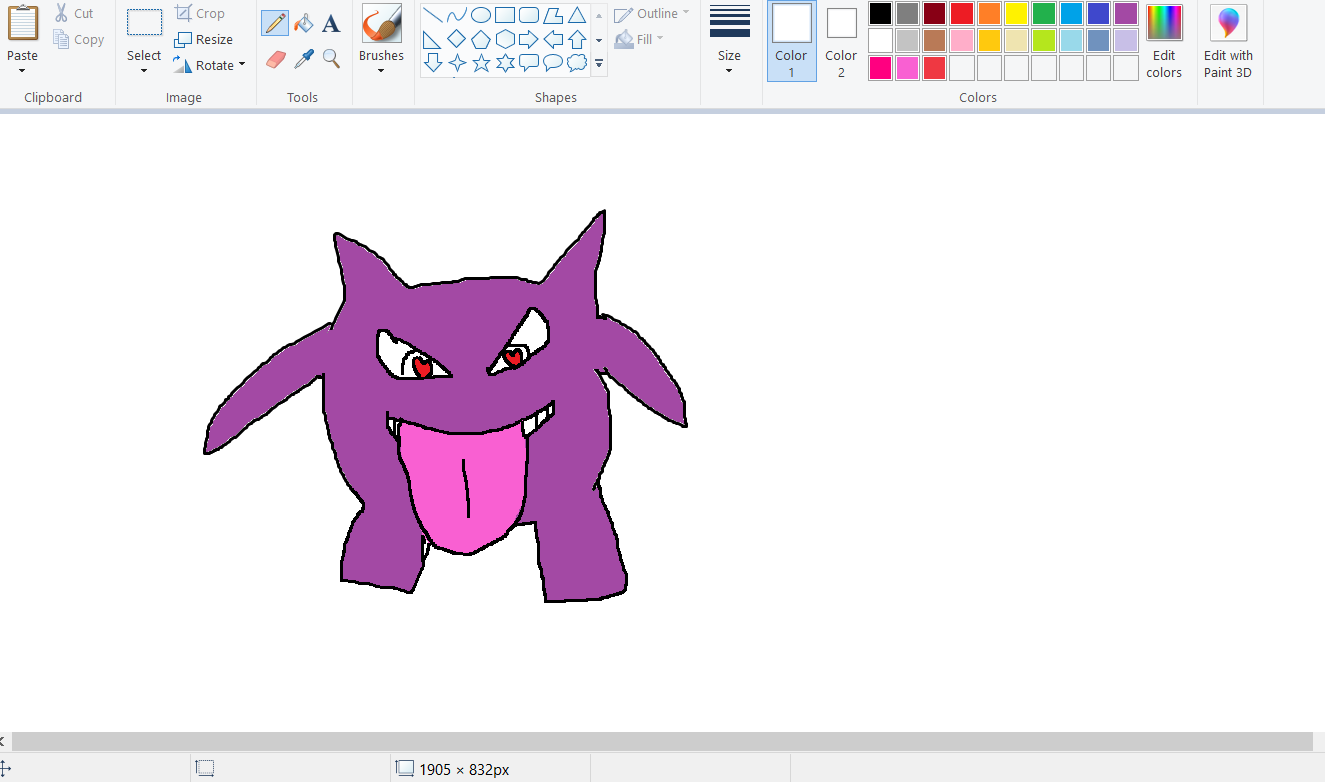Select the Five-point star shape
The height and width of the screenshot is (782, 1325).
point(481,63)
